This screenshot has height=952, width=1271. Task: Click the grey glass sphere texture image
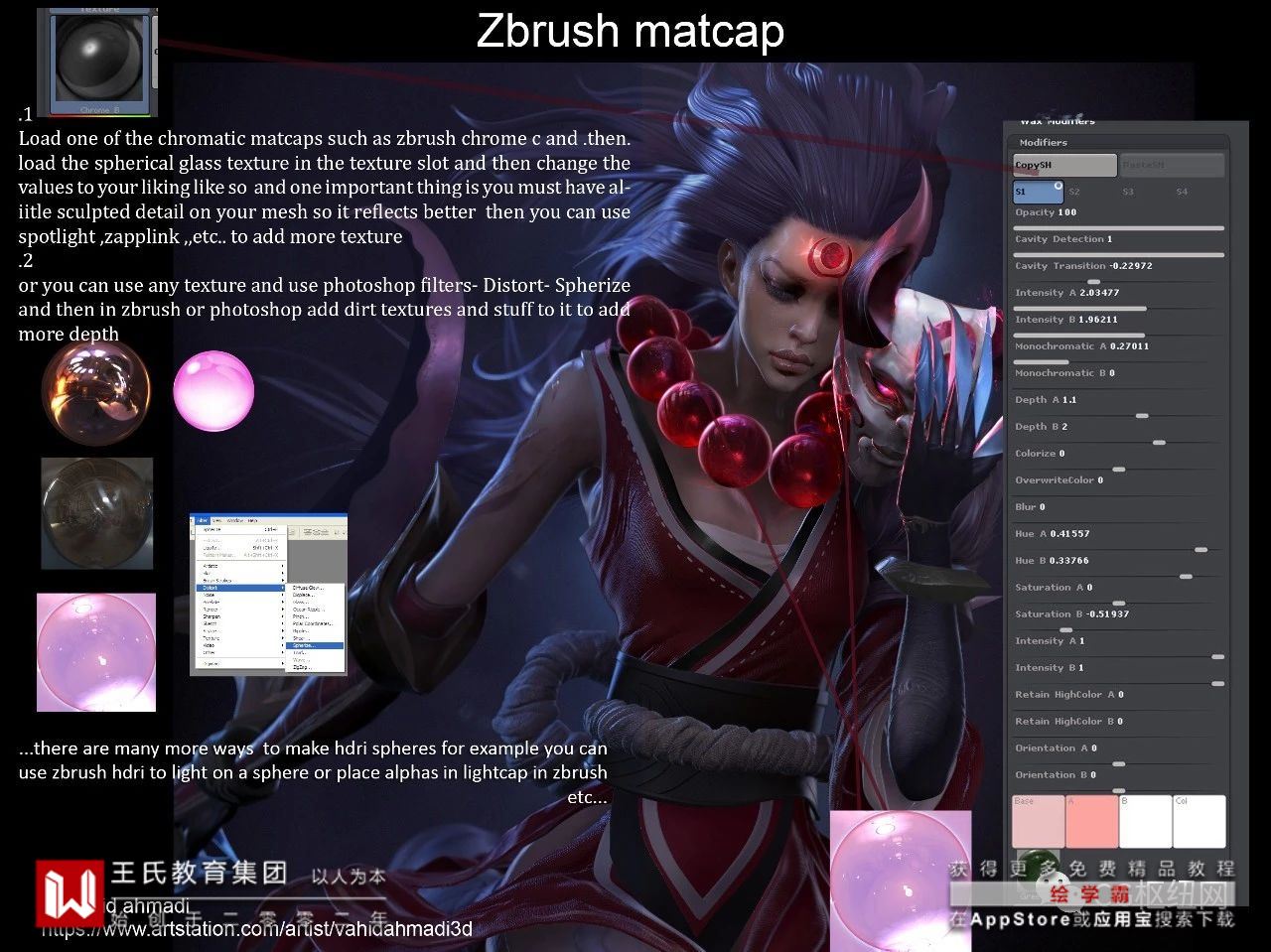tap(97, 513)
